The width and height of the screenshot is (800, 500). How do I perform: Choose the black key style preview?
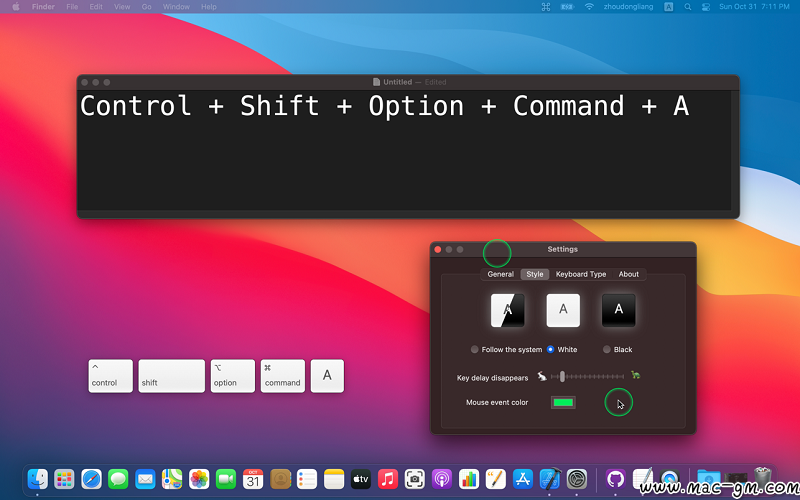tap(618, 310)
